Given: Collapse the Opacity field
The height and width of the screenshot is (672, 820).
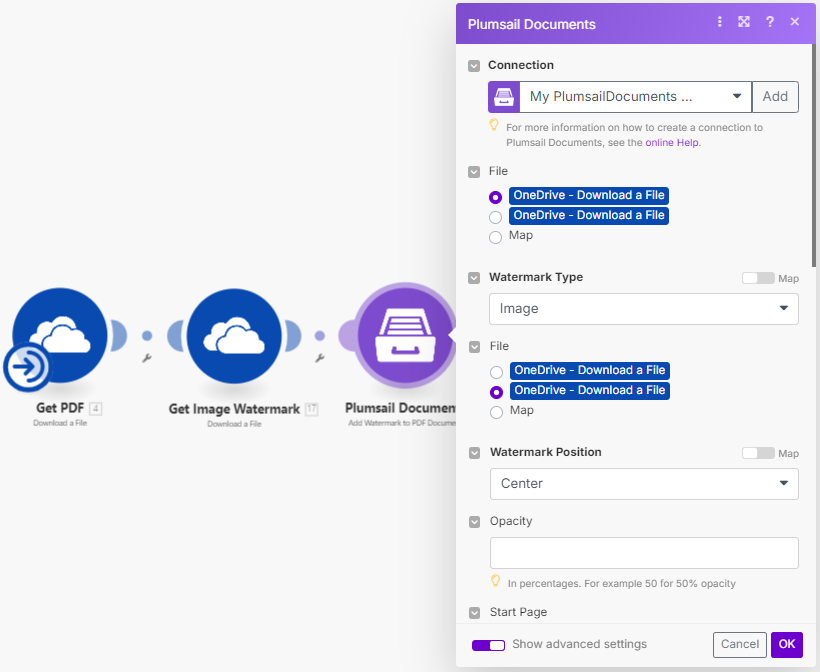Looking at the screenshot, I should pyautogui.click(x=474, y=522).
